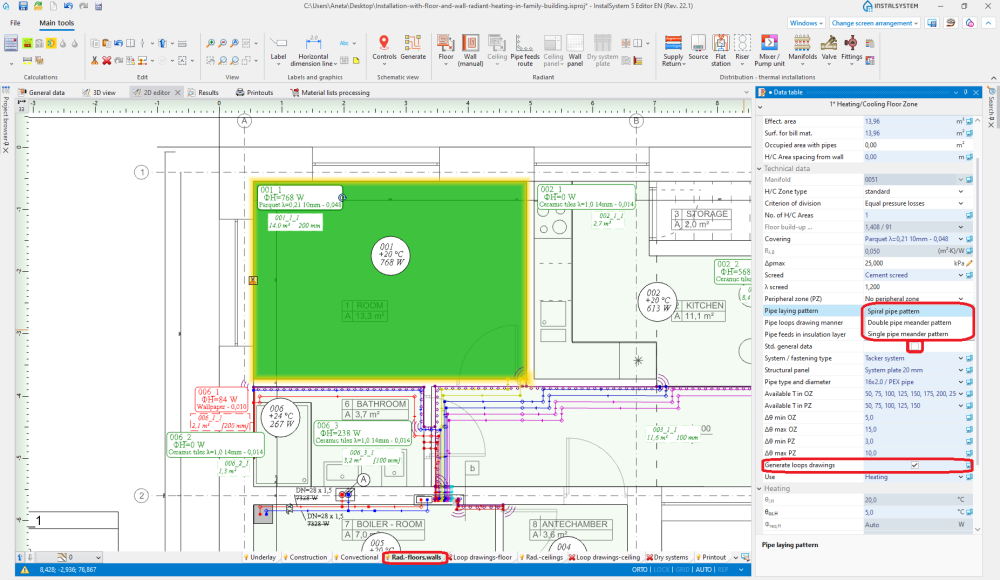Toggle AUTO mode in status bar
The image size is (1000, 580).
click(x=703, y=570)
